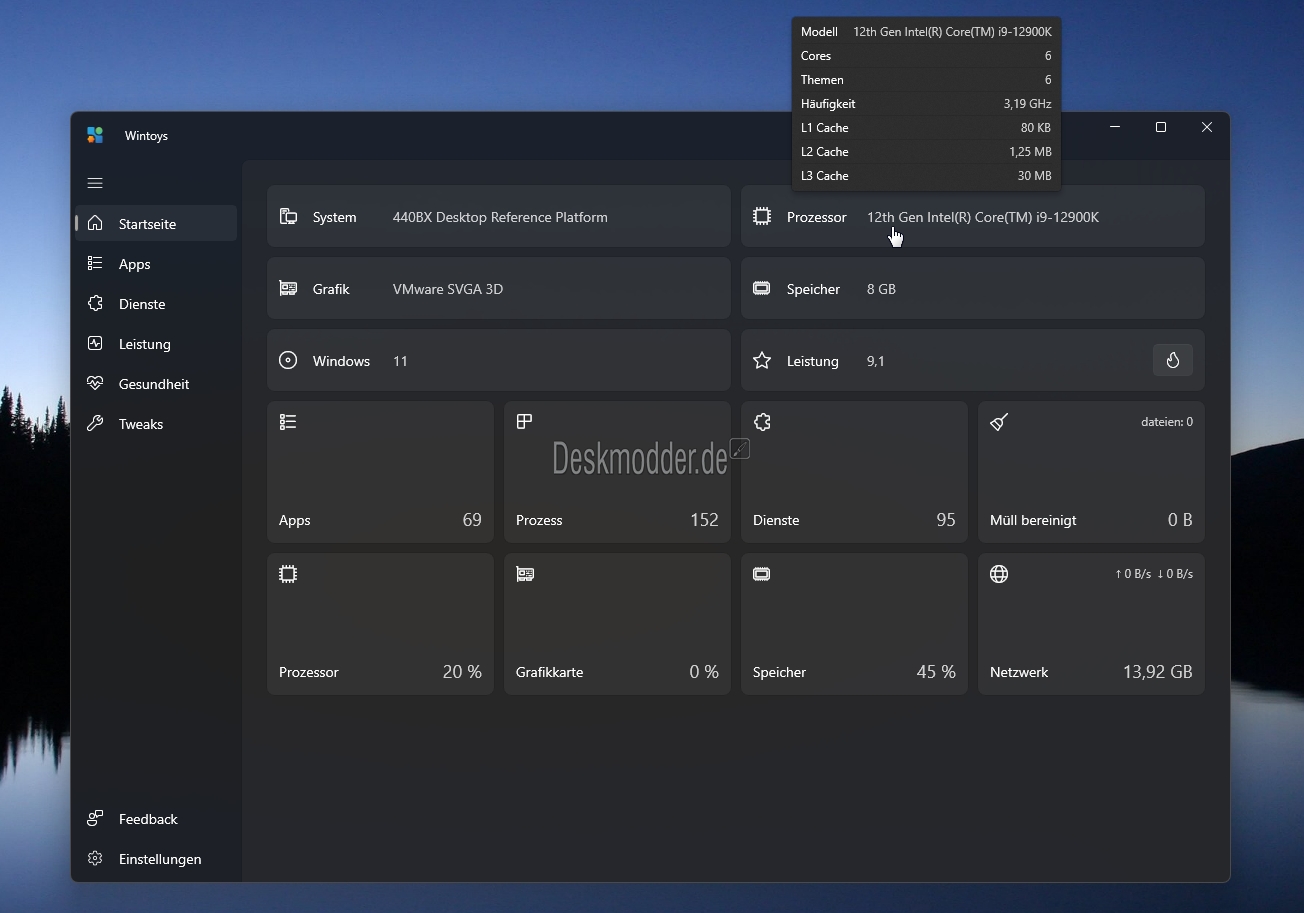Click the Grafik VMware SVGA 3D card
Image resolution: width=1304 pixels, height=913 pixels.
tap(499, 288)
